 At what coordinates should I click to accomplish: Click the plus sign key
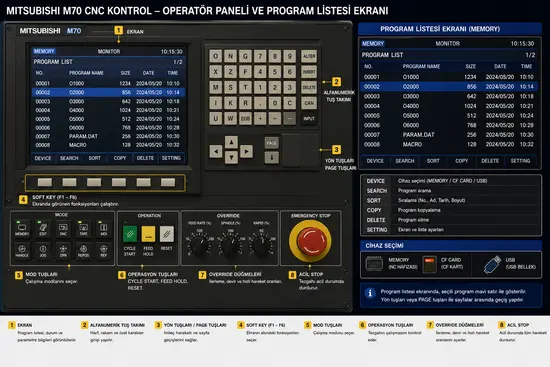pos(260,119)
